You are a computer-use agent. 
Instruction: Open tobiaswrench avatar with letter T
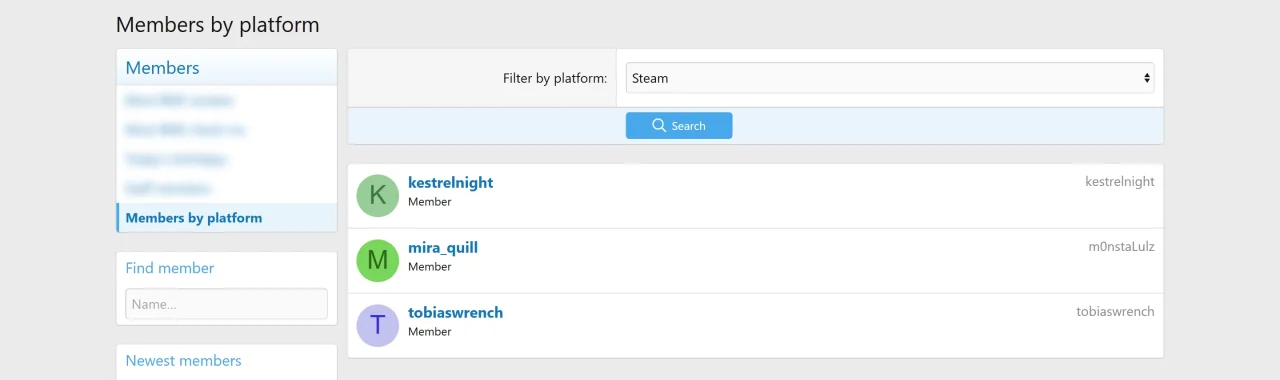coord(377,325)
